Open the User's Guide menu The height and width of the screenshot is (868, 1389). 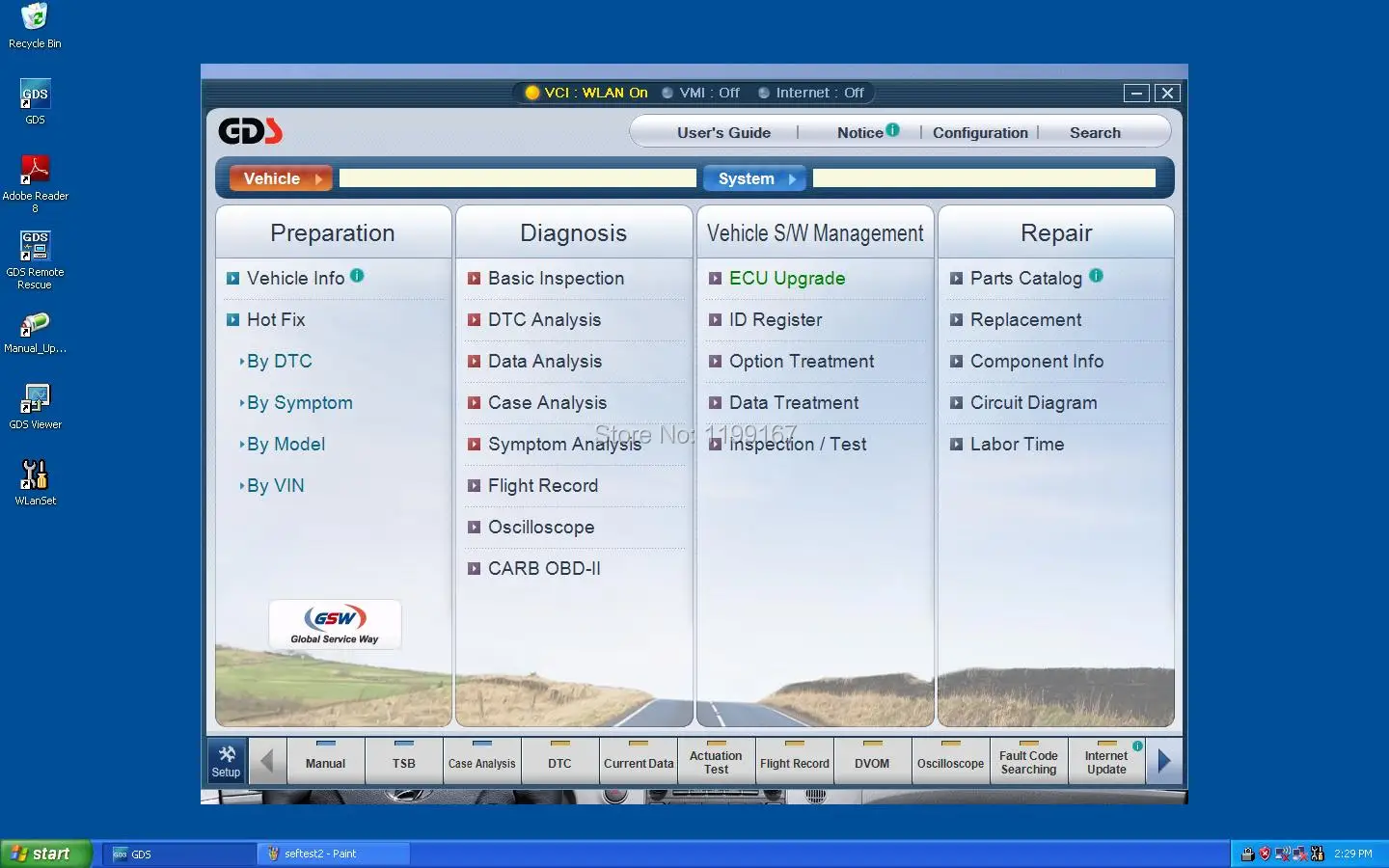click(723, 132)
